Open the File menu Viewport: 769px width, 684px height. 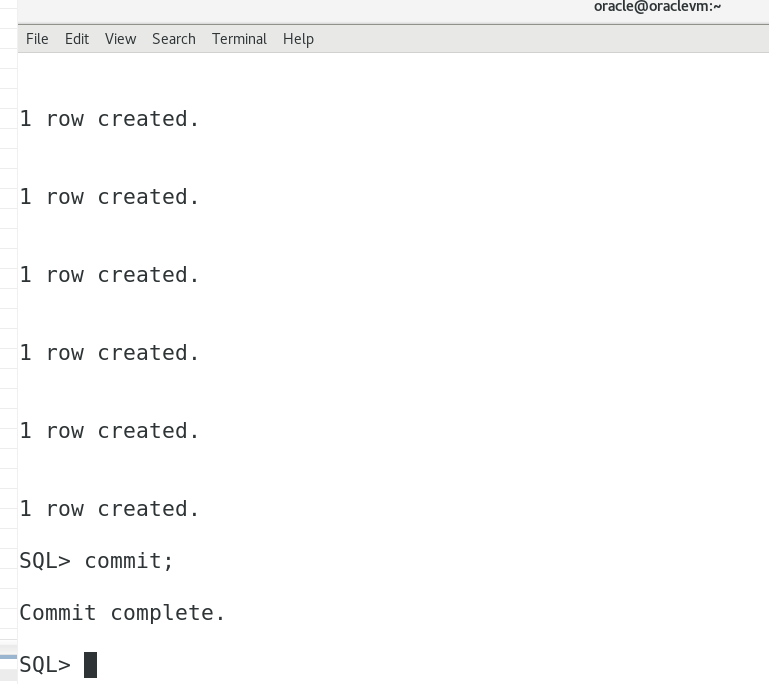pos(37,39)
